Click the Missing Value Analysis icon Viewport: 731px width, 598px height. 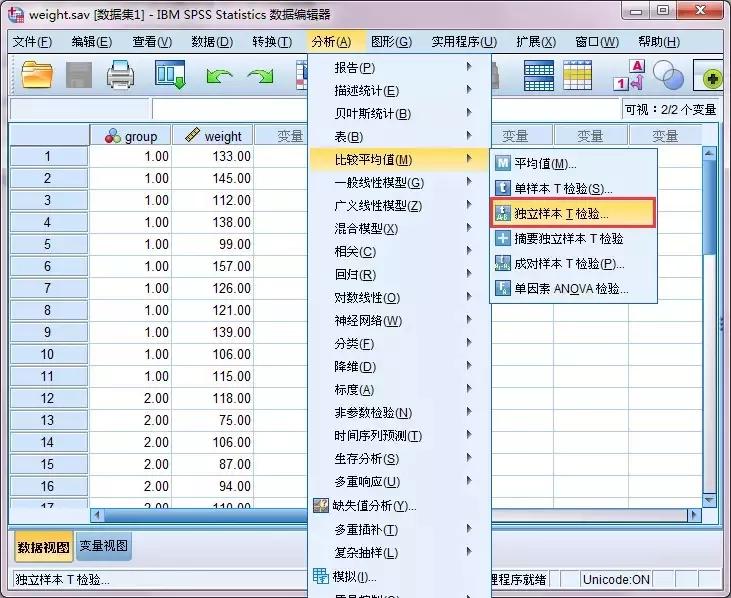click(321, 505)
